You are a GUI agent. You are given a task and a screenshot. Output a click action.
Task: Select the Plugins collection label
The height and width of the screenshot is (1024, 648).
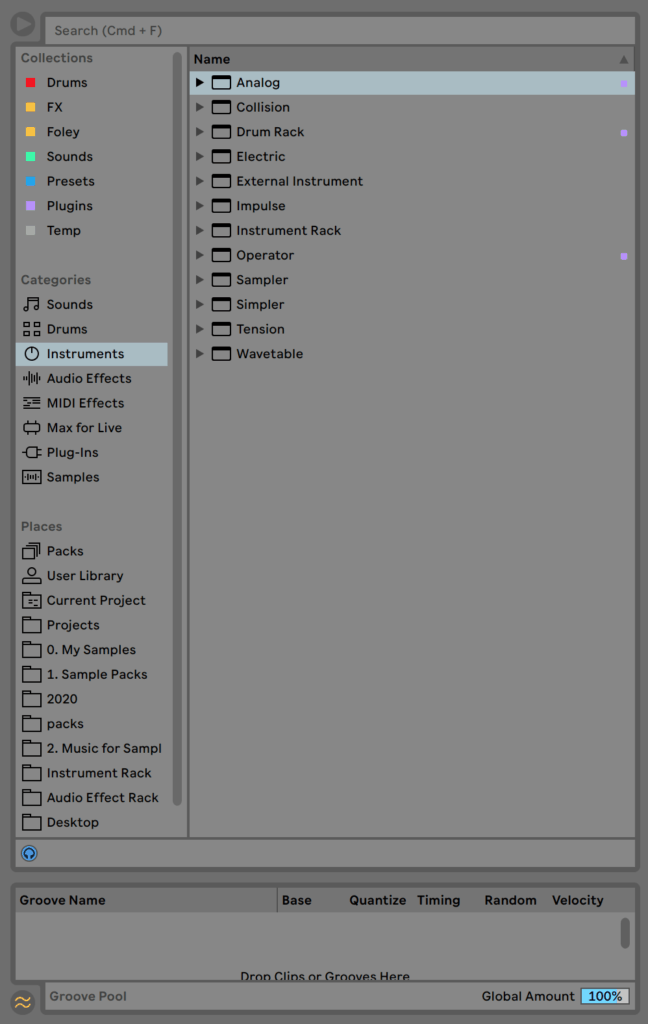click(x=69, y=206)
